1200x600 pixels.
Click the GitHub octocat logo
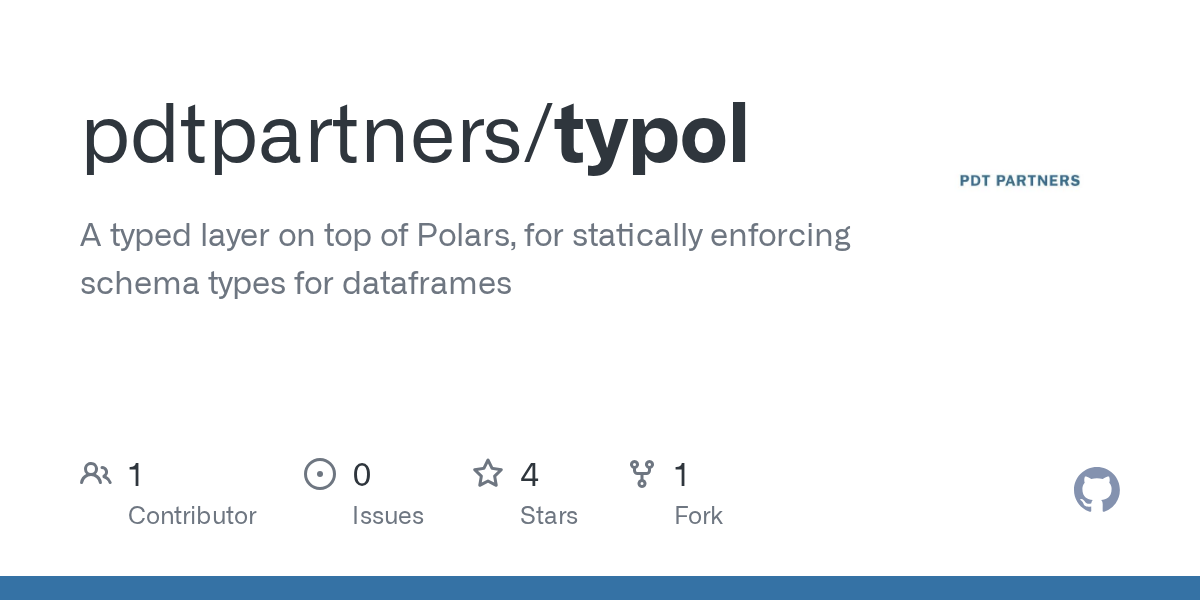tap(1097, 490)
